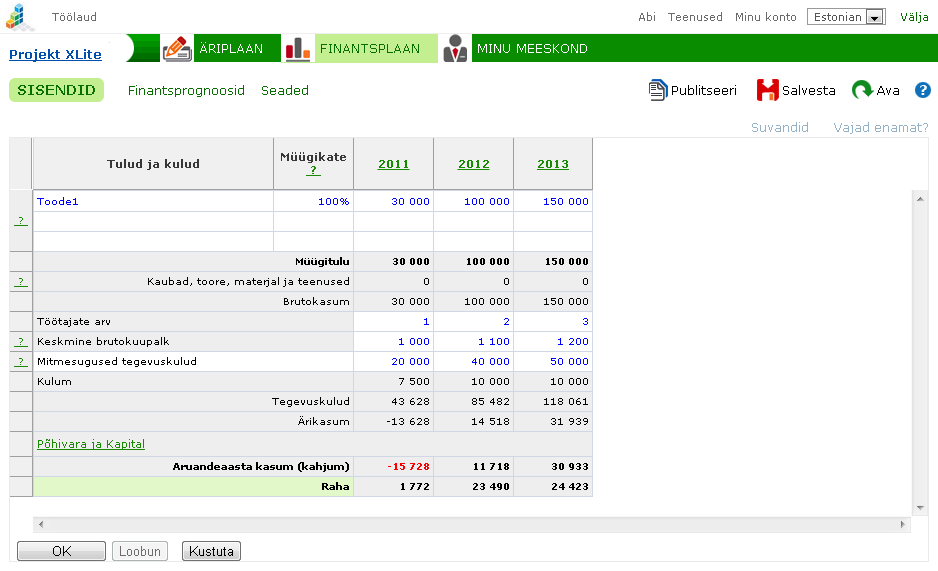Click vertical scrollbar up arrow
Screen dimensions: 938x571
(920, 199)
